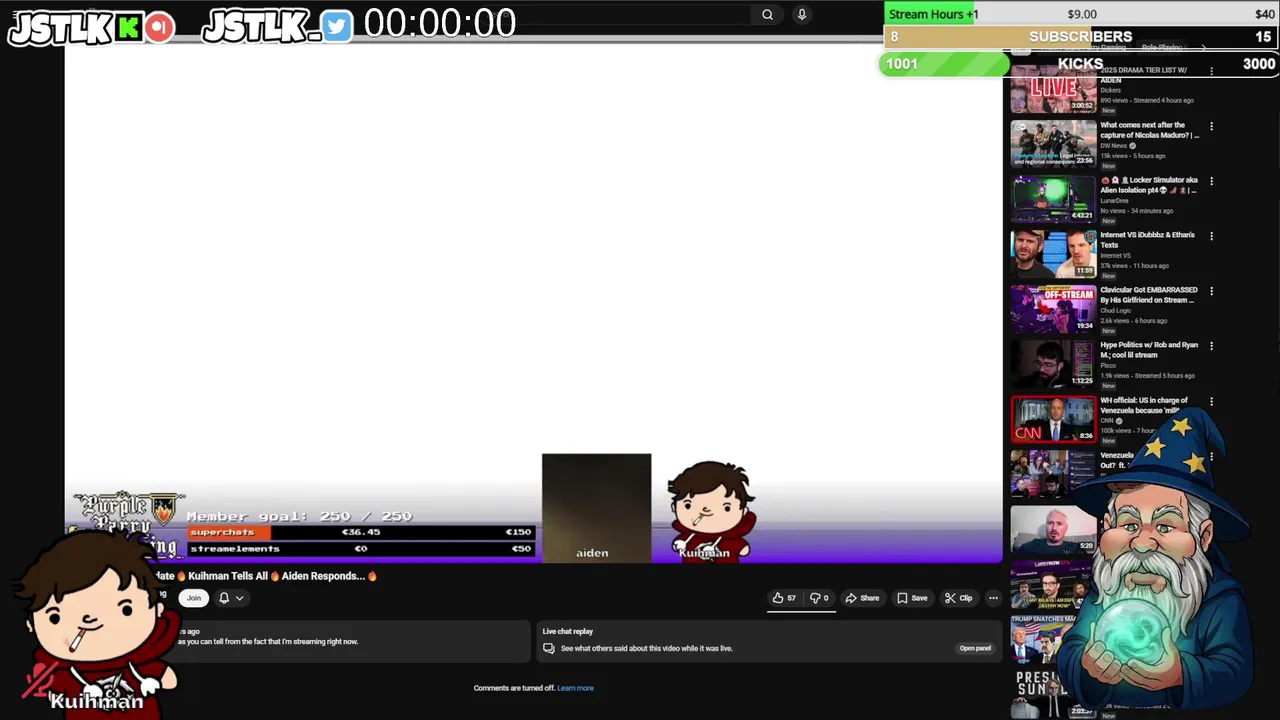The image size is (1280, 720).
Task: Click the 'Live chat replay' heading
Action: [567, 632]
